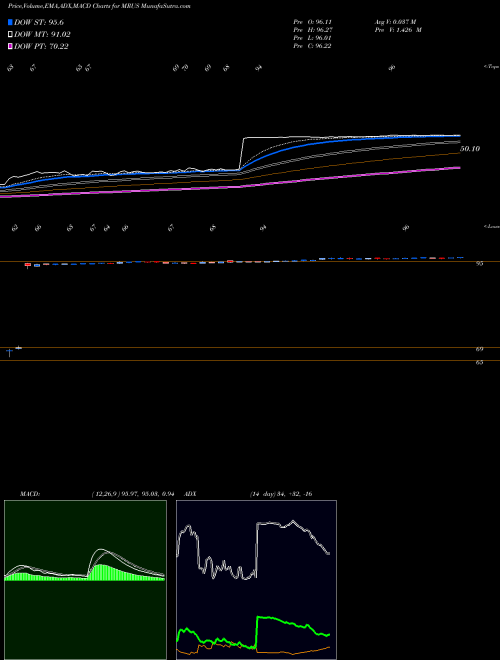Click the ADX (14 day) 34, +32, -16 values
Viewport: 500px width, 660px height.
(281, 494)
